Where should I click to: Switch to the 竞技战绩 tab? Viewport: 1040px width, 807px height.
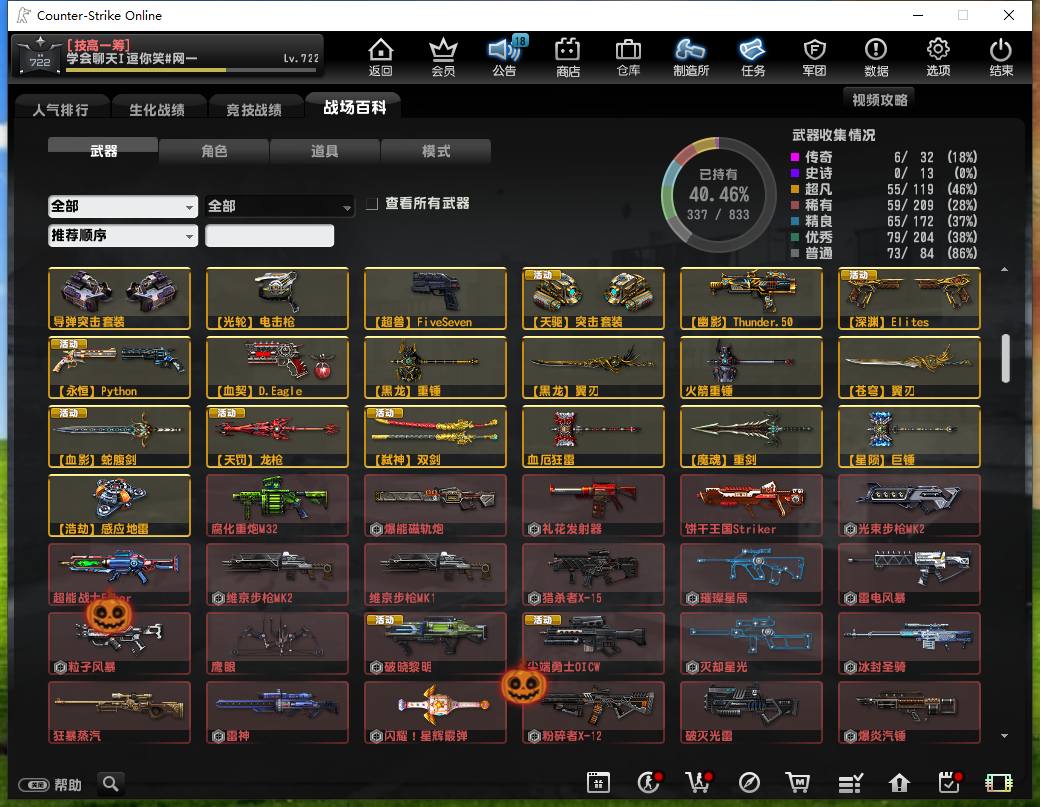254,109
